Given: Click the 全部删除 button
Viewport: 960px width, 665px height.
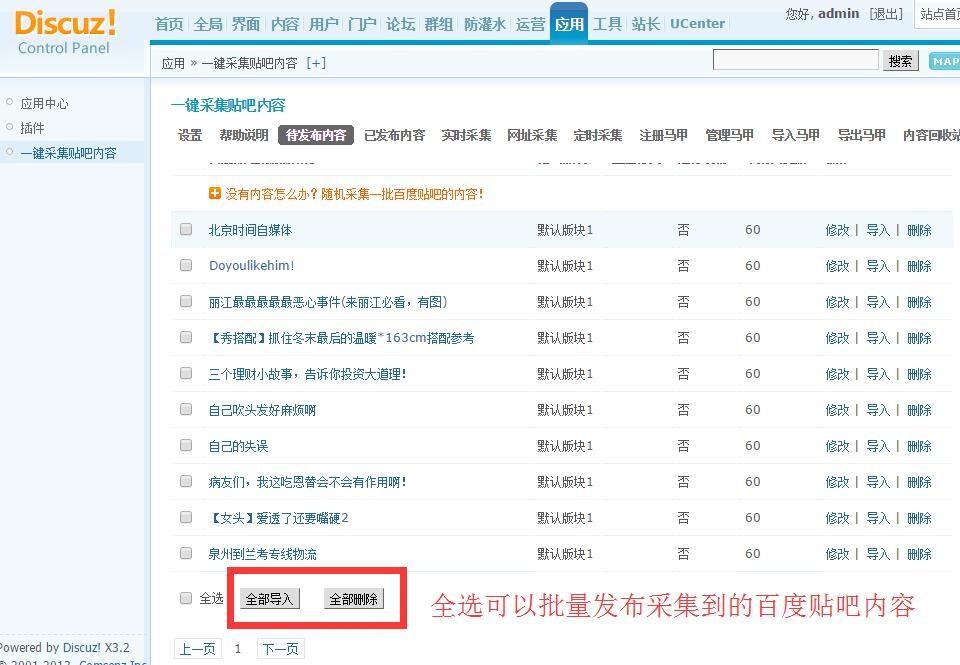Looking at the screenshot, I should [x=353, y=599].
